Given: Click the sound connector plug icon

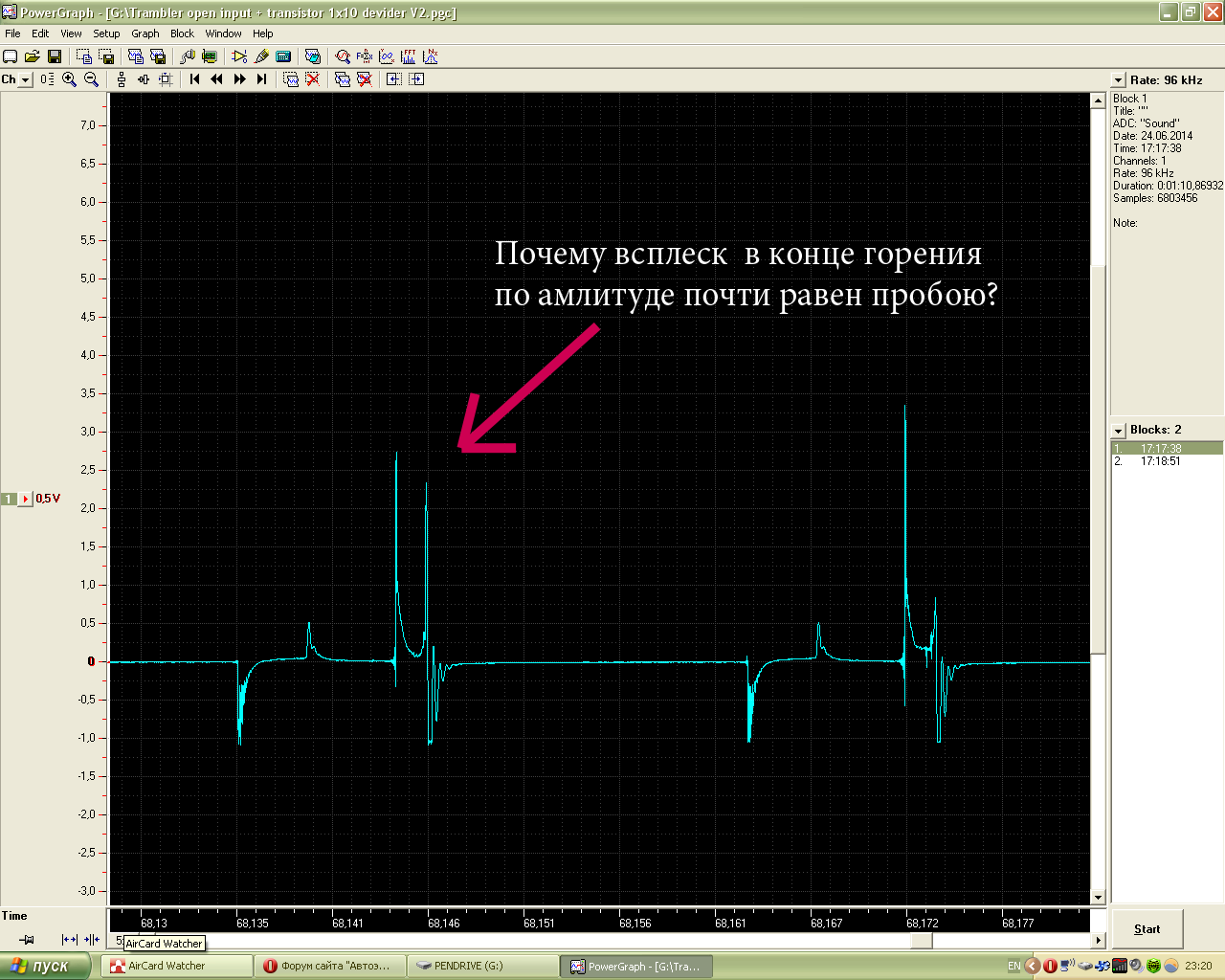Looking at the screenshot, I should click(188, 56).
